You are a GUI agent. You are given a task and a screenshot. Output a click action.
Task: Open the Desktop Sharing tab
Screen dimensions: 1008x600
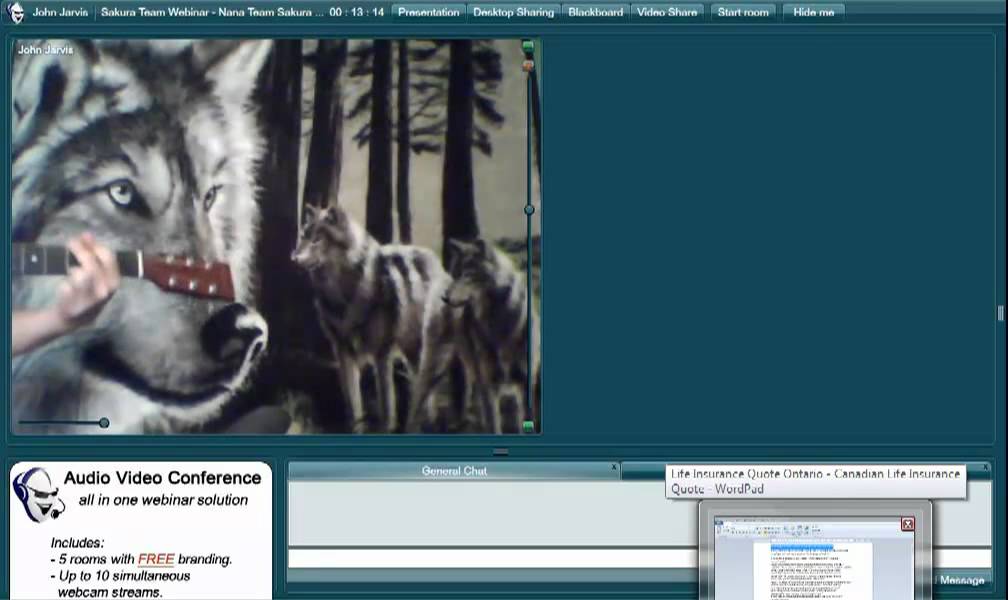[x=513, y=12]
